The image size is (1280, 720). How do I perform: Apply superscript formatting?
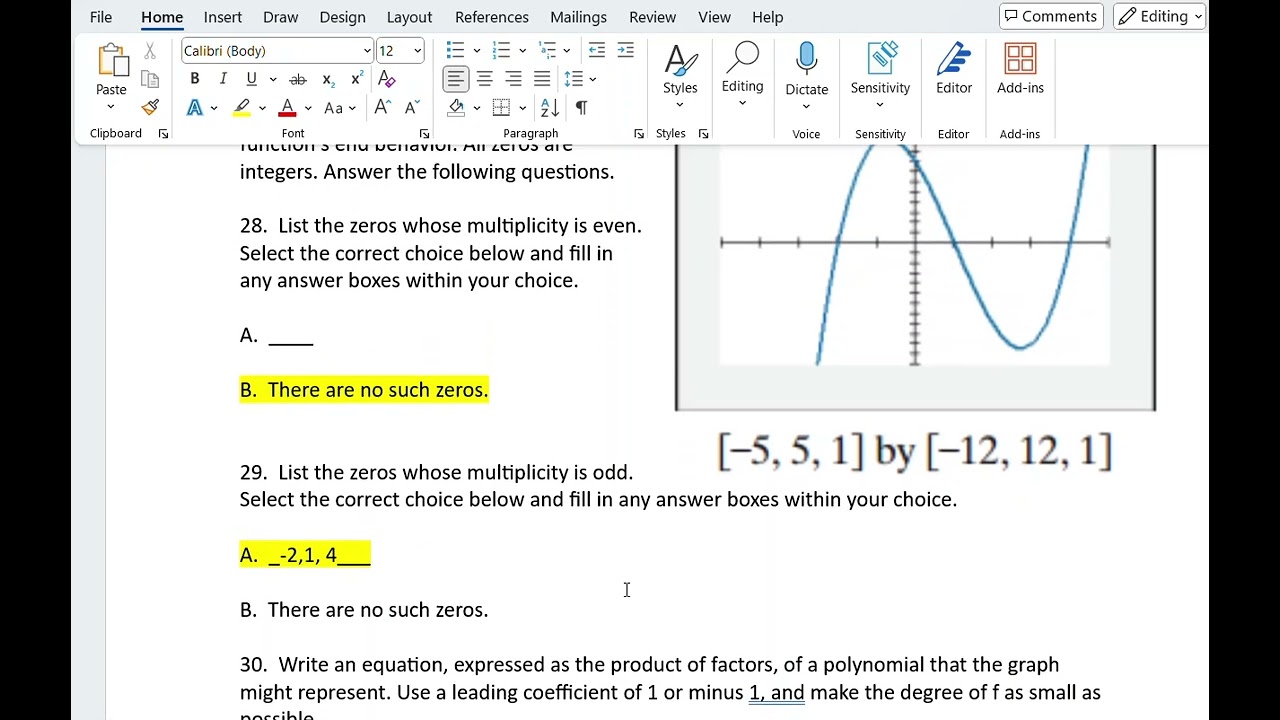357,79
